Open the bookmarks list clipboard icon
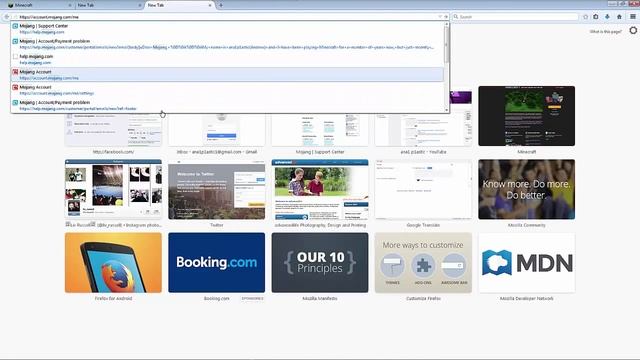Screen dimensions: 640x360 pos(596,17)
